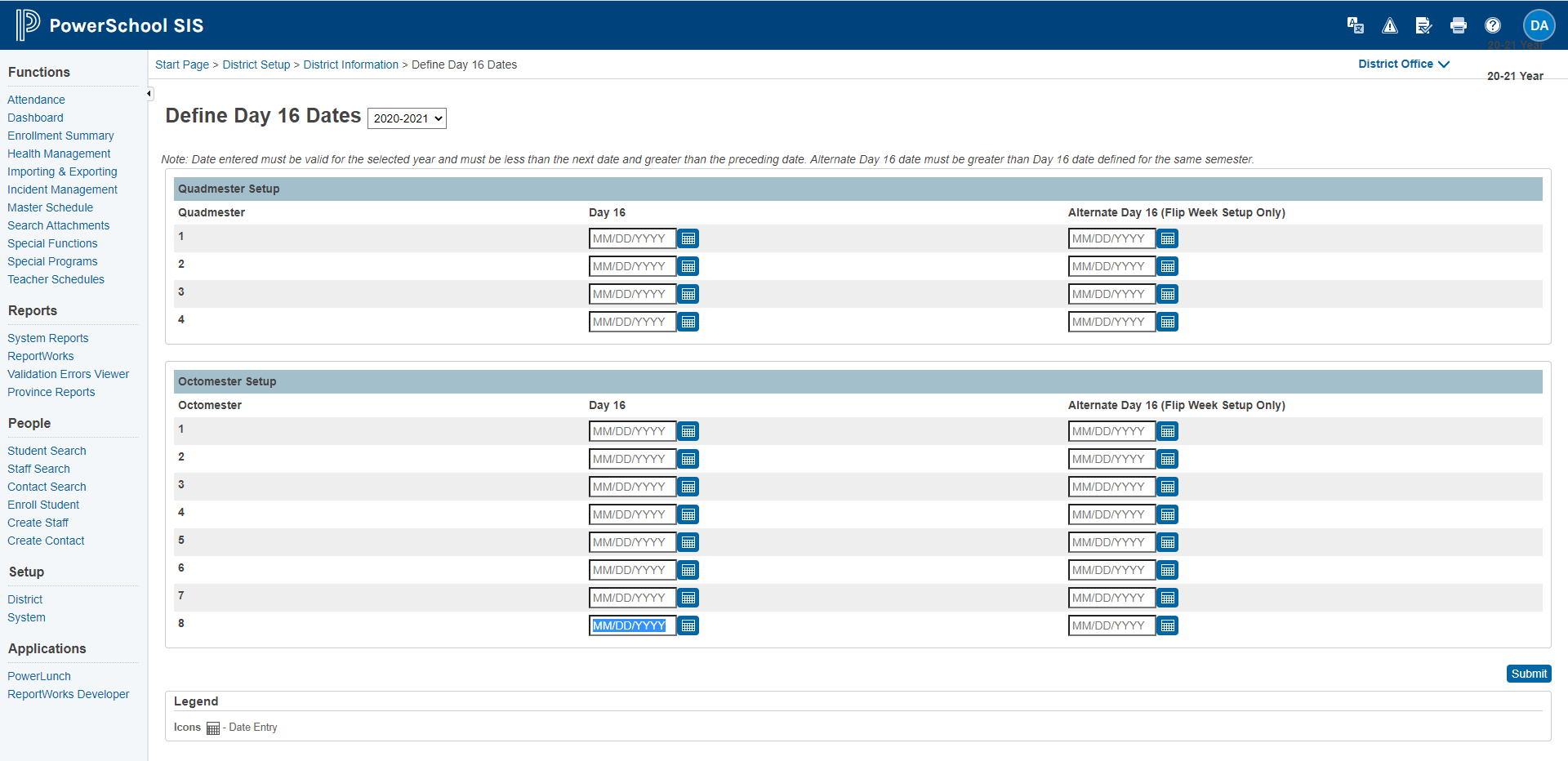Open the 2020-2021 year dropdown
The width and height of the screenshot is (1568, 761).
tap(407, 118)
